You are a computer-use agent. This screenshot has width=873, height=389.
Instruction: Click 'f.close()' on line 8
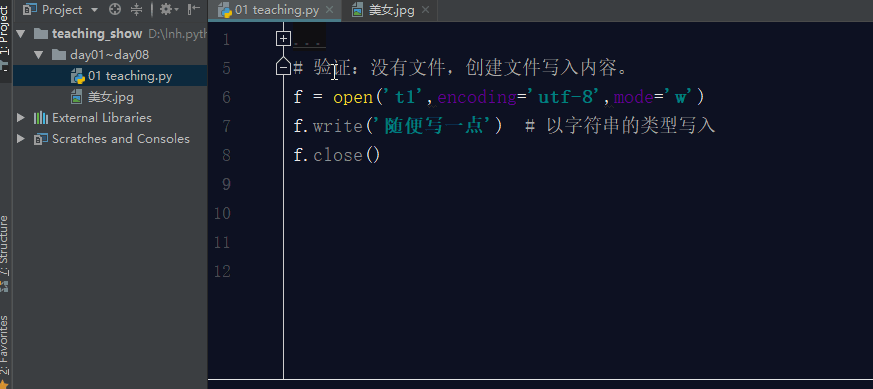[x=337, y=155]
